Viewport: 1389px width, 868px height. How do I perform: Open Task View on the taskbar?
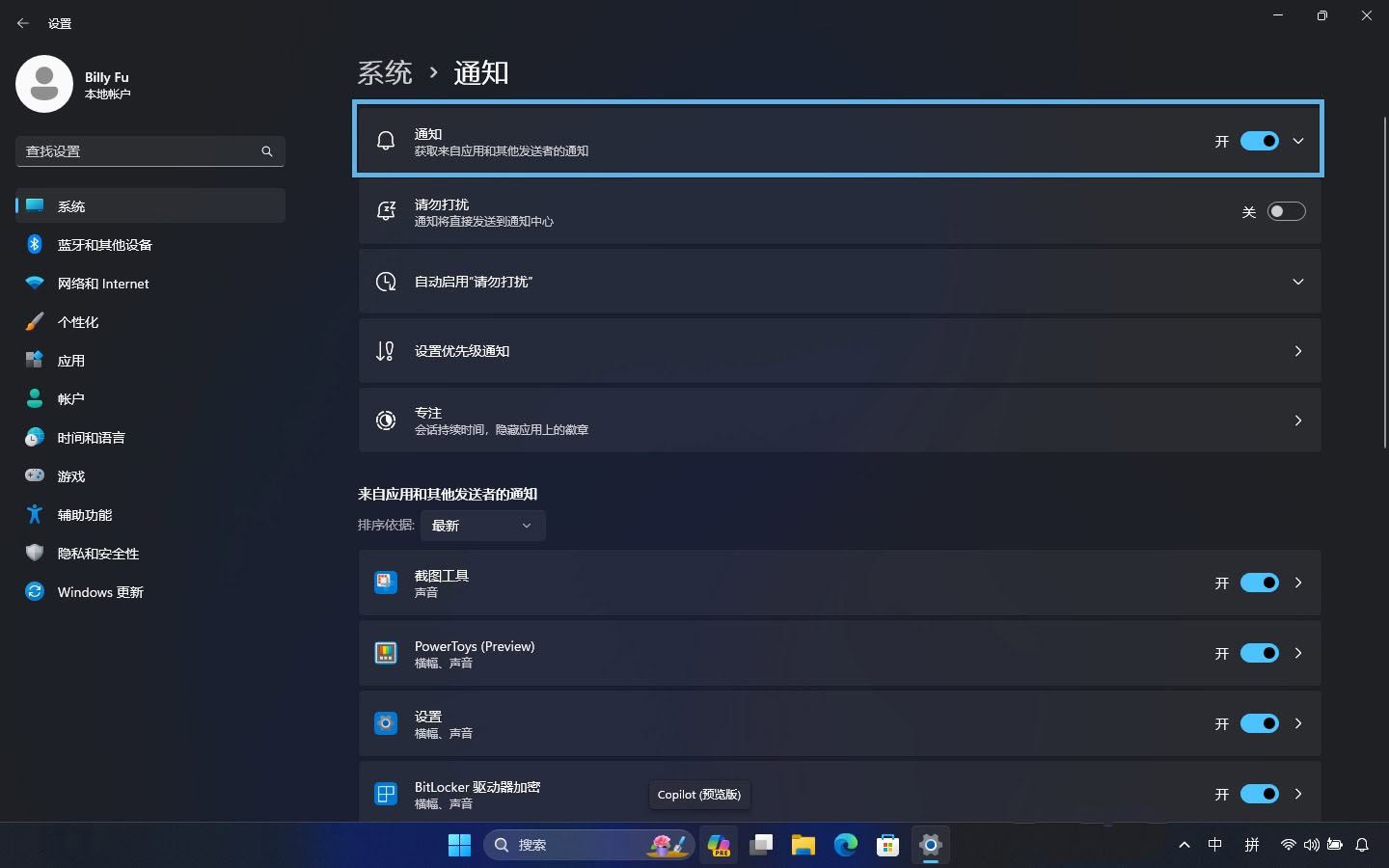point(761,845)
